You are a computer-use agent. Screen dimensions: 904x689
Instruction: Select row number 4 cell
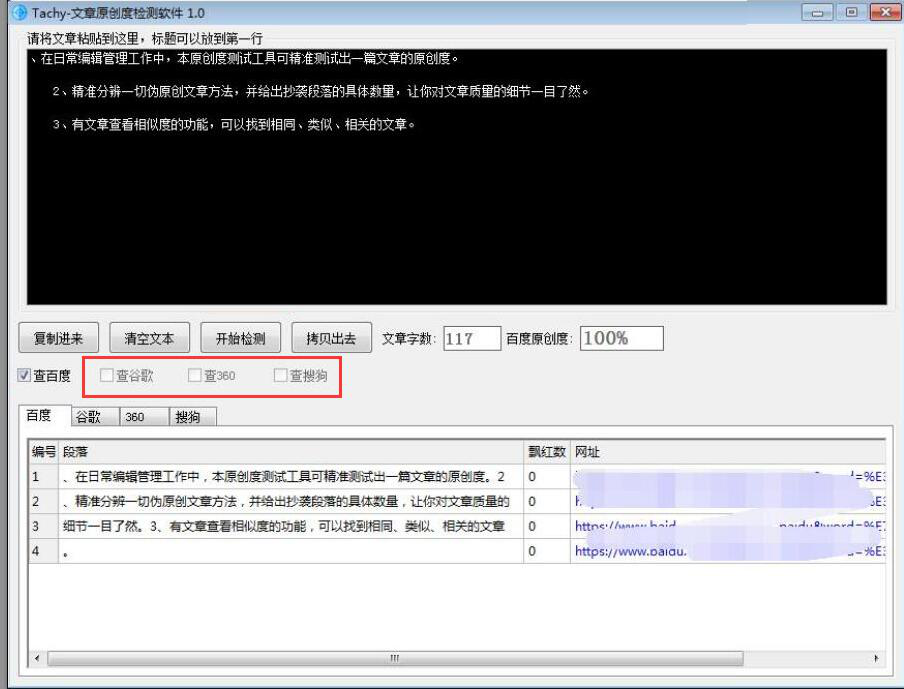[x=44, y=551]
